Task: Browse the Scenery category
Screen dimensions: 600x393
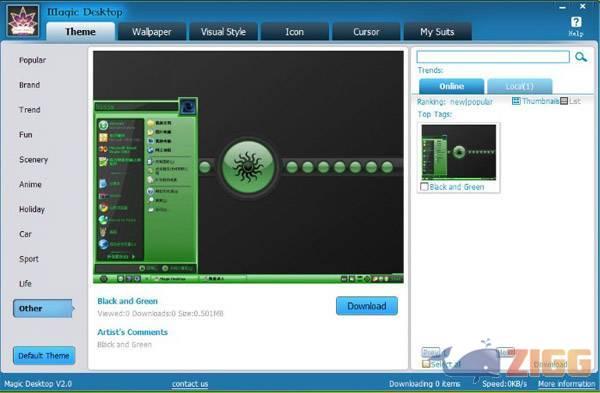Action: pyautogui.click(x=33, y=160)
